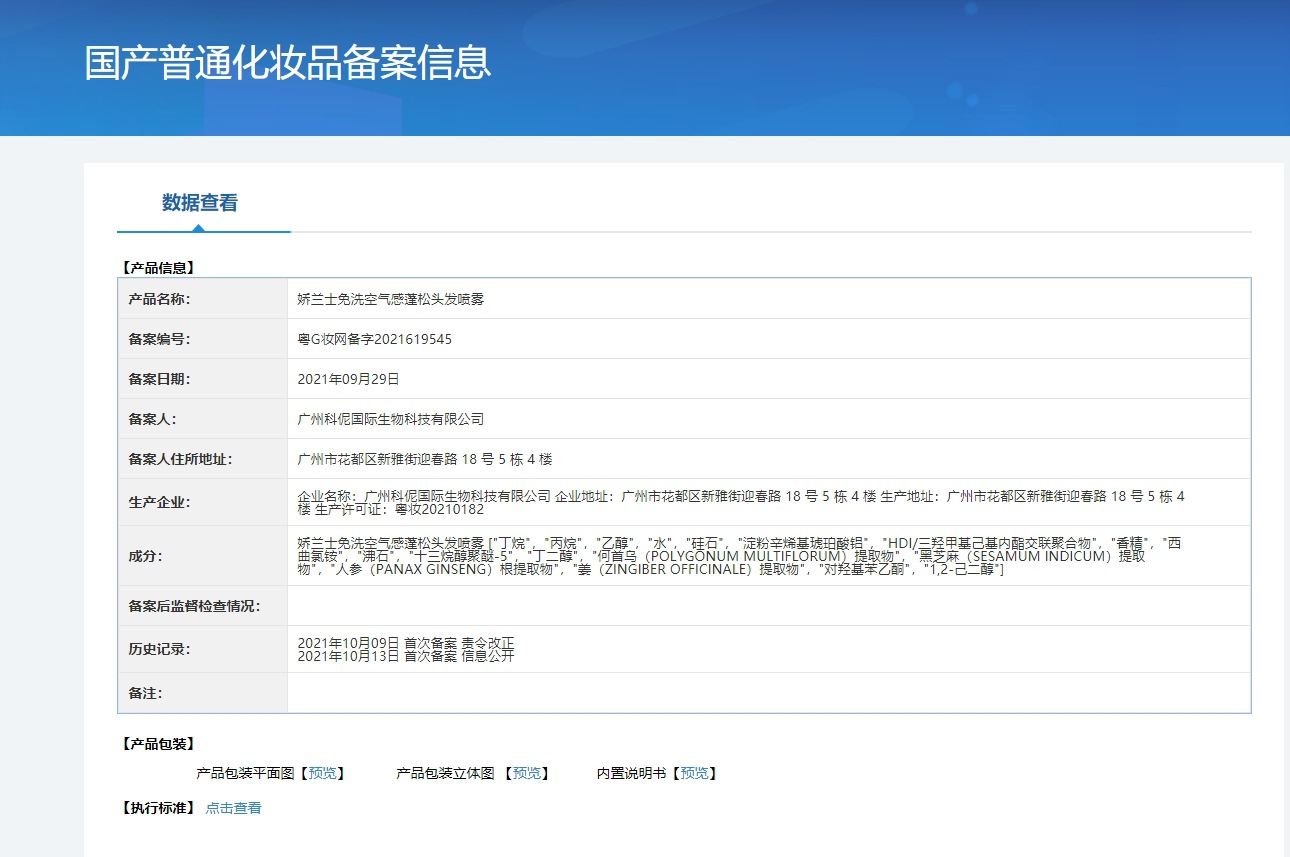Image resolution: width=1290 pixels, height=857 pixels.
Task: Click the 备案人住所地址 address value
Action: (x=424, y=459)
